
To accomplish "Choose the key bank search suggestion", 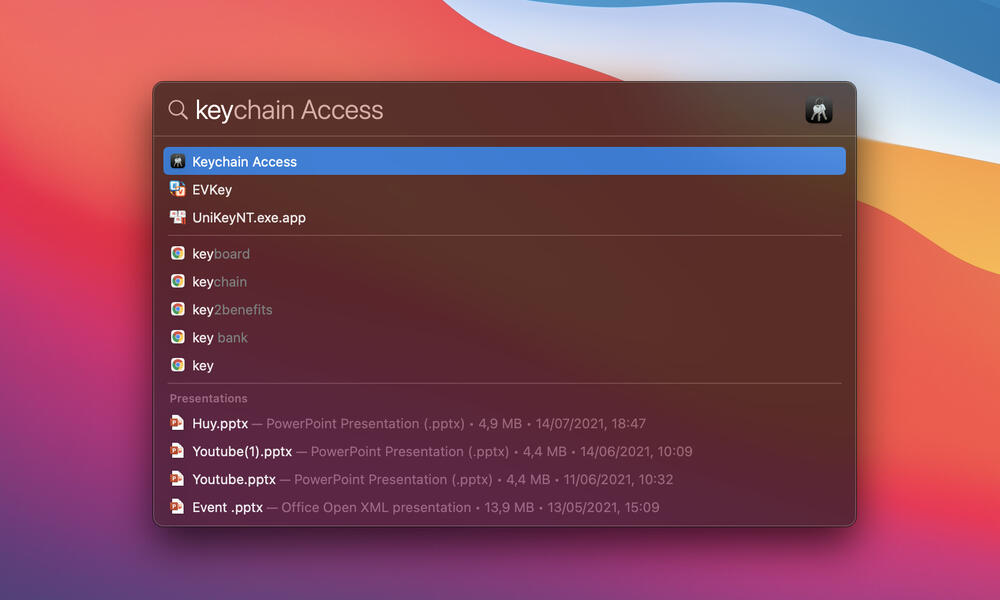I will (504, 337).
